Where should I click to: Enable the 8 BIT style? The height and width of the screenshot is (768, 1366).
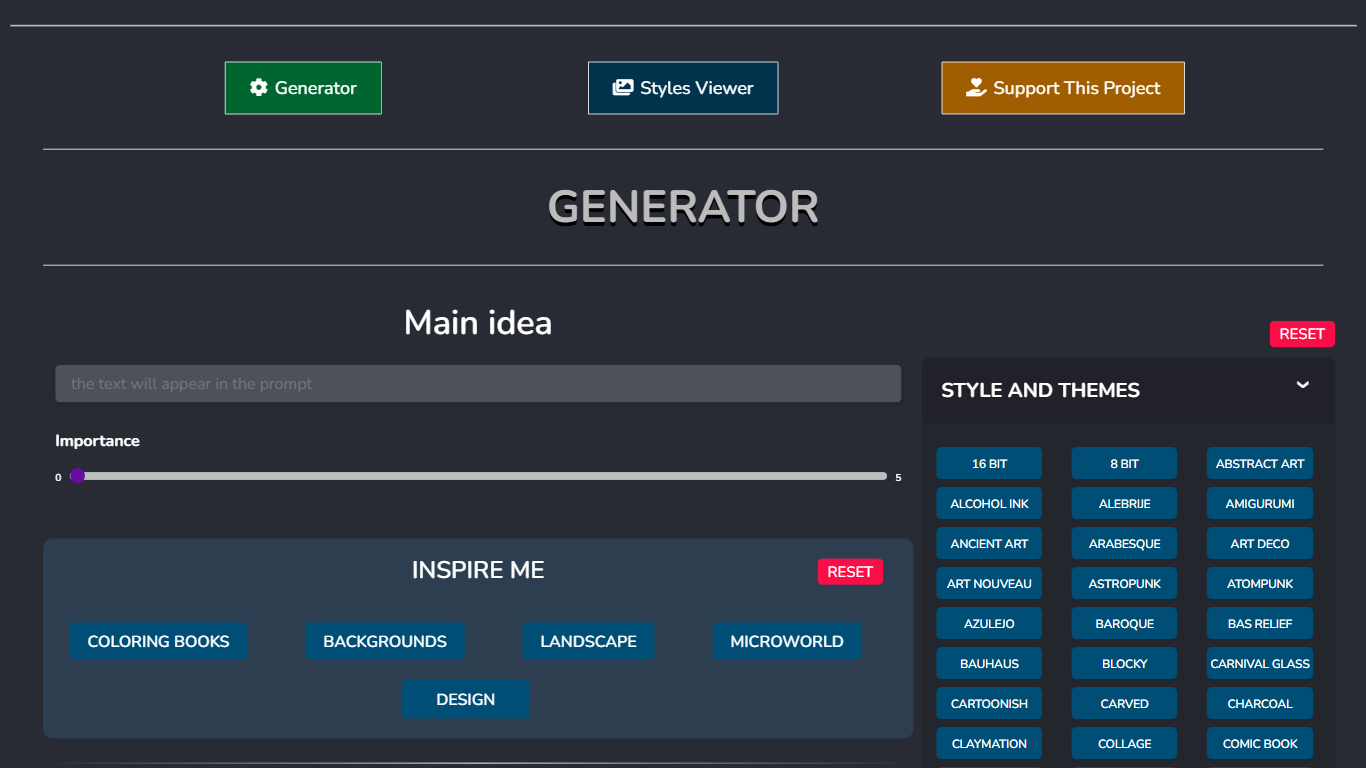tap(1124, 463)
